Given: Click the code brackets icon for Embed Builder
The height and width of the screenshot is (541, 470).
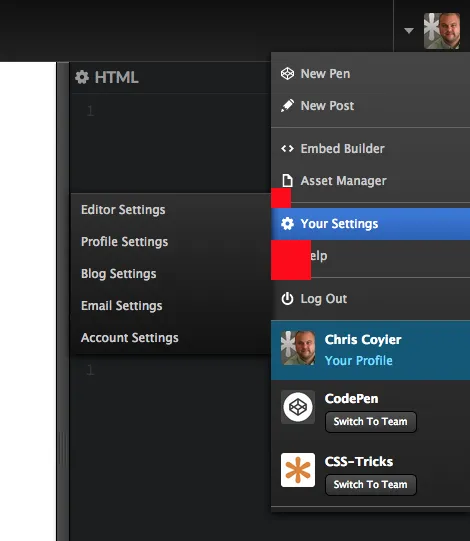Looking at the screenshot, I should coord(287,149).
